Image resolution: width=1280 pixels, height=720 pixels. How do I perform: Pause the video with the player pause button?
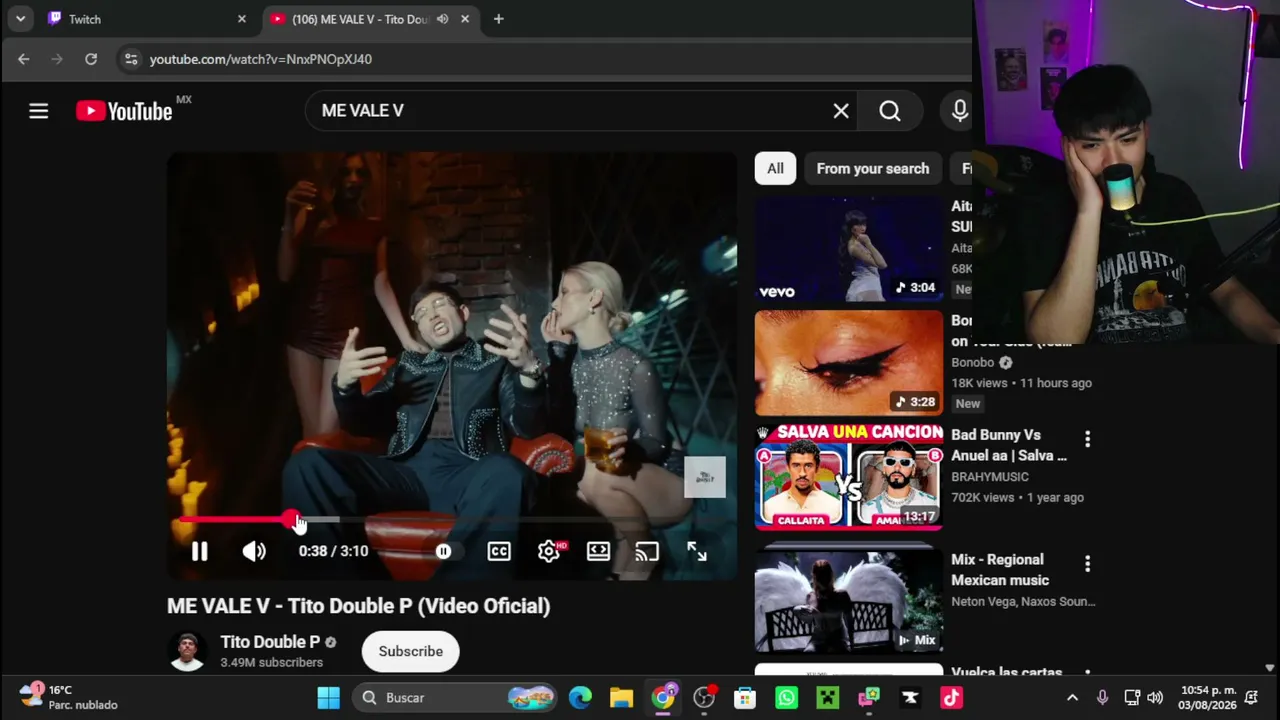coord(199,551)
